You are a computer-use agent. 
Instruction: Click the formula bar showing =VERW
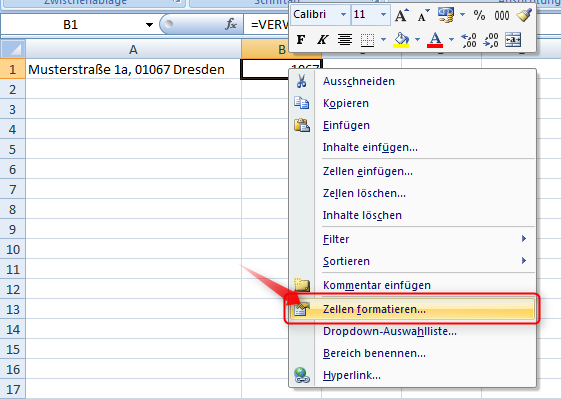pyautogui.click(x=267, y=24)
